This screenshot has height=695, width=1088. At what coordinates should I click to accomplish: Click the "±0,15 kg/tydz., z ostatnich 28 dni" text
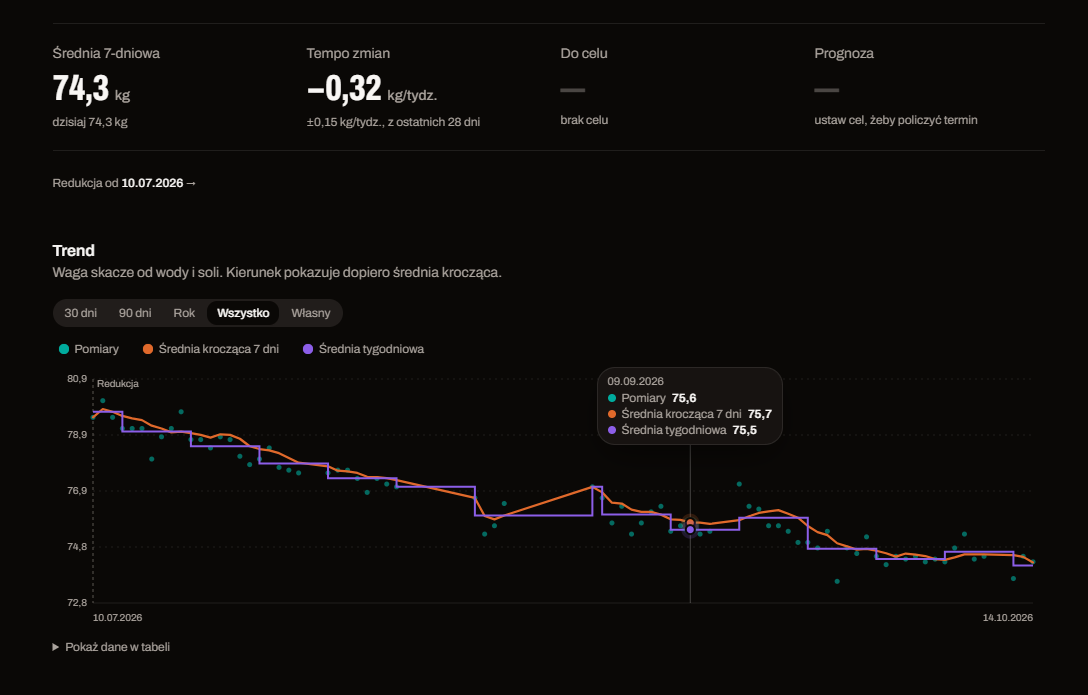point(393,122)
